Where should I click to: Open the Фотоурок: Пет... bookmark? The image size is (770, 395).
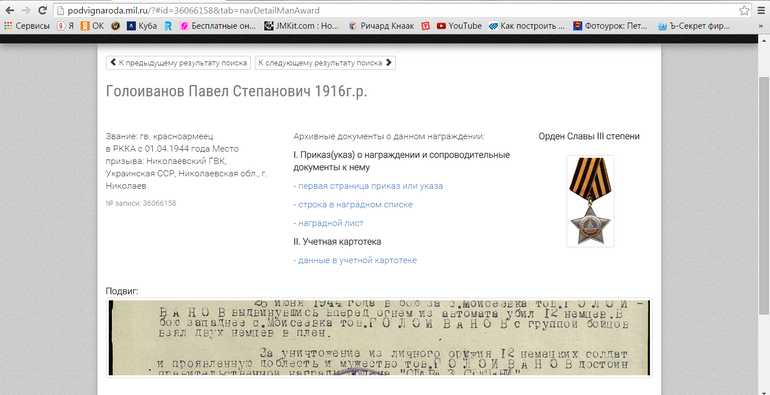tap(611, 26)
